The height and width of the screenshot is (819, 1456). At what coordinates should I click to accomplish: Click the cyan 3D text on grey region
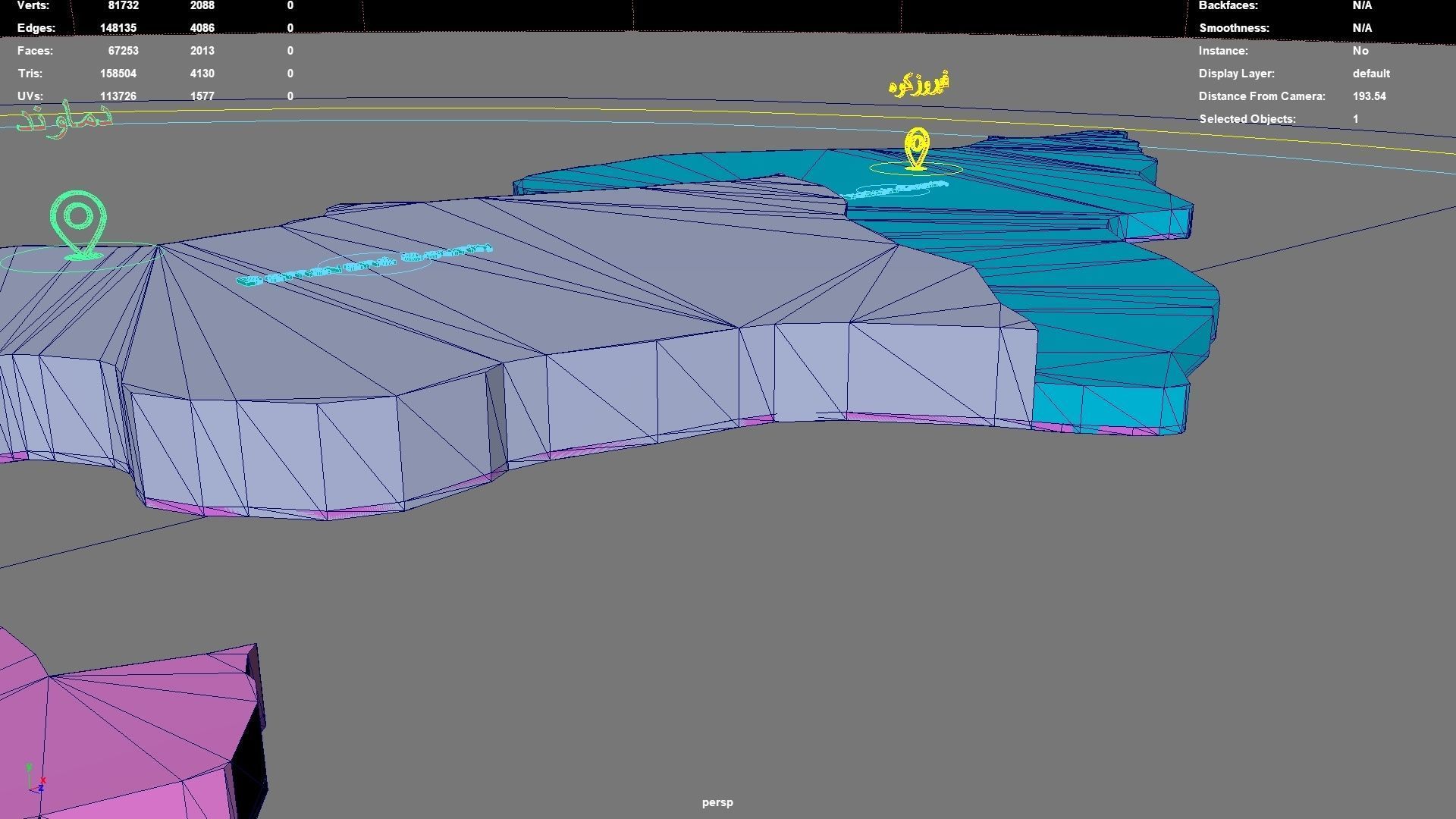(365, 265)
